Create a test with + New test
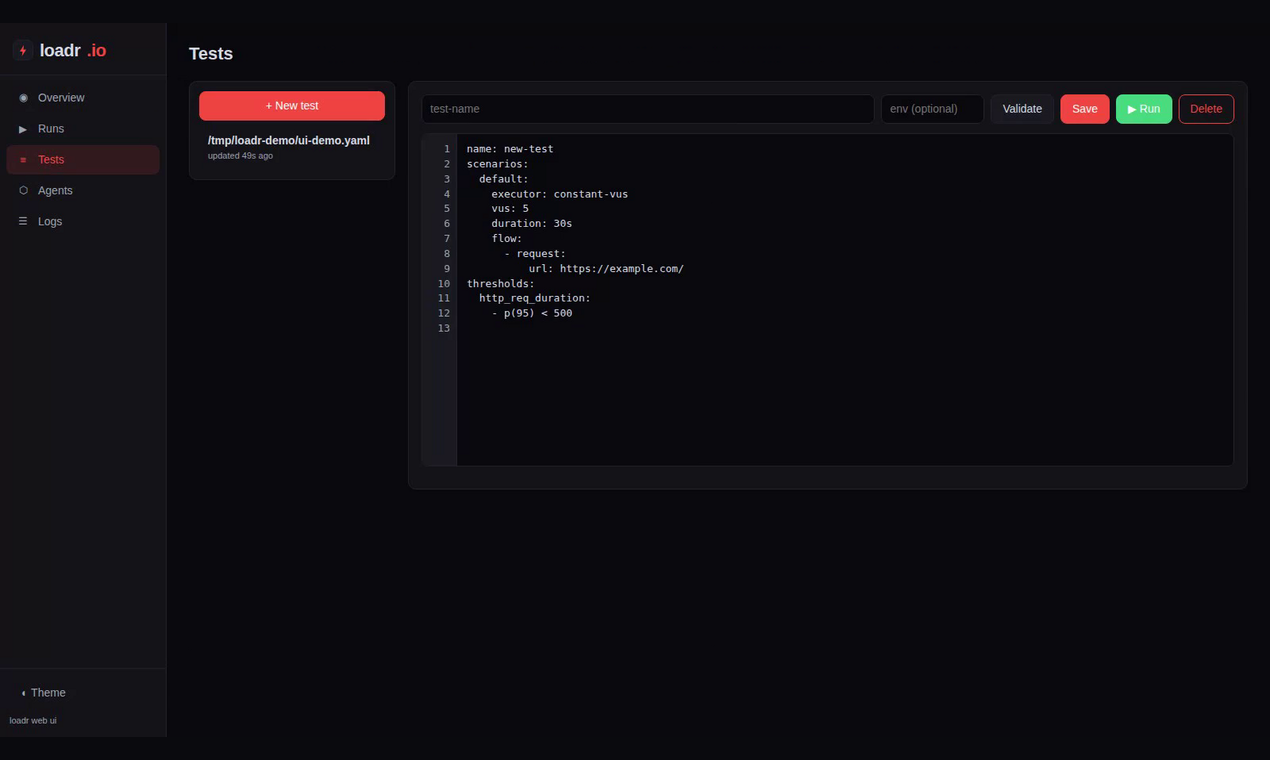 292,106
